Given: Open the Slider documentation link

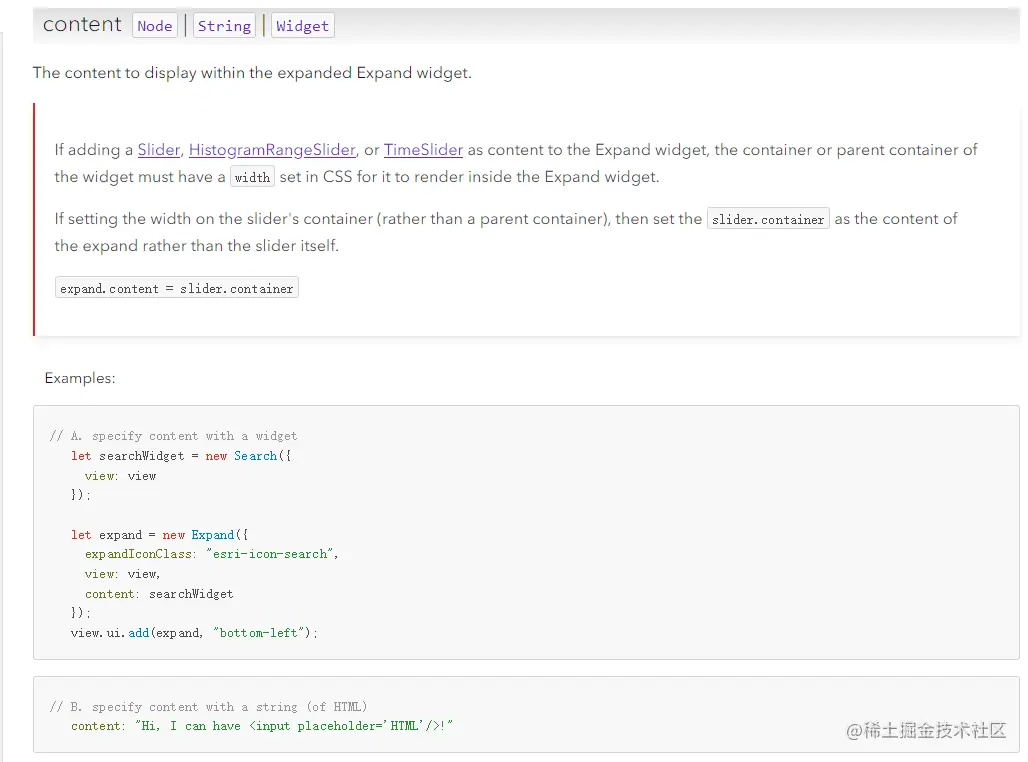Looking at the screenshot, I should click(158, 150).
